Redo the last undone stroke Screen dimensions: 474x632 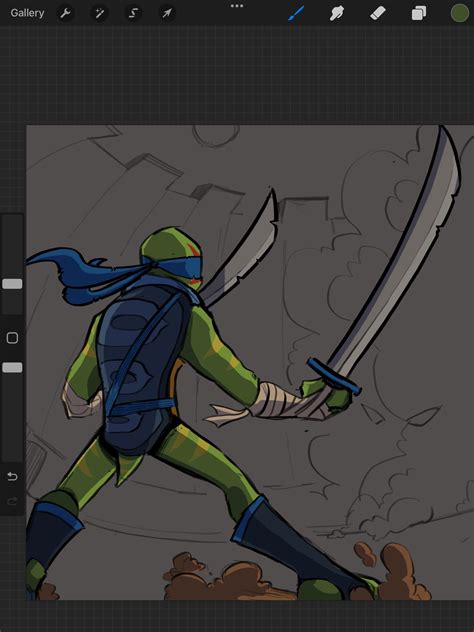point(12,501)
